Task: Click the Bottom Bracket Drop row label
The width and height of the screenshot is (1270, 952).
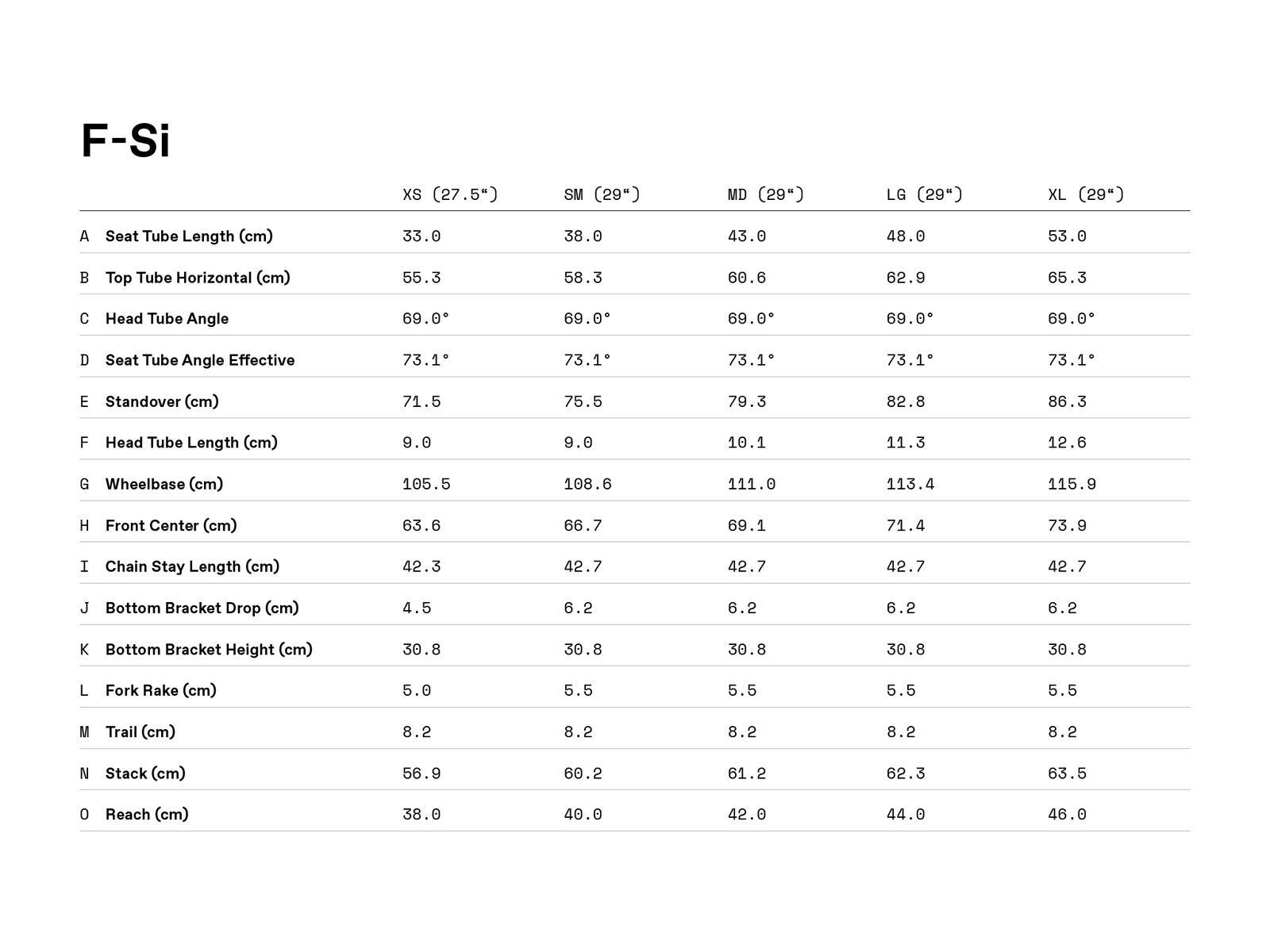Action: (x=202, y=608)
